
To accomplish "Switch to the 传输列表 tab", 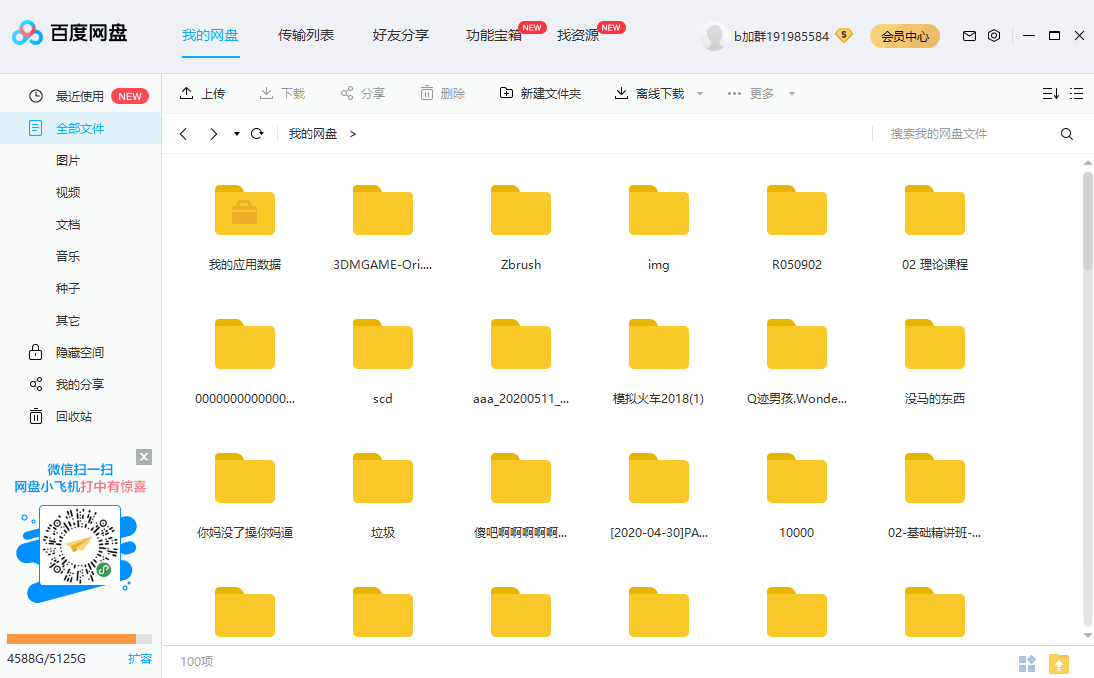I will click(306, 36).
